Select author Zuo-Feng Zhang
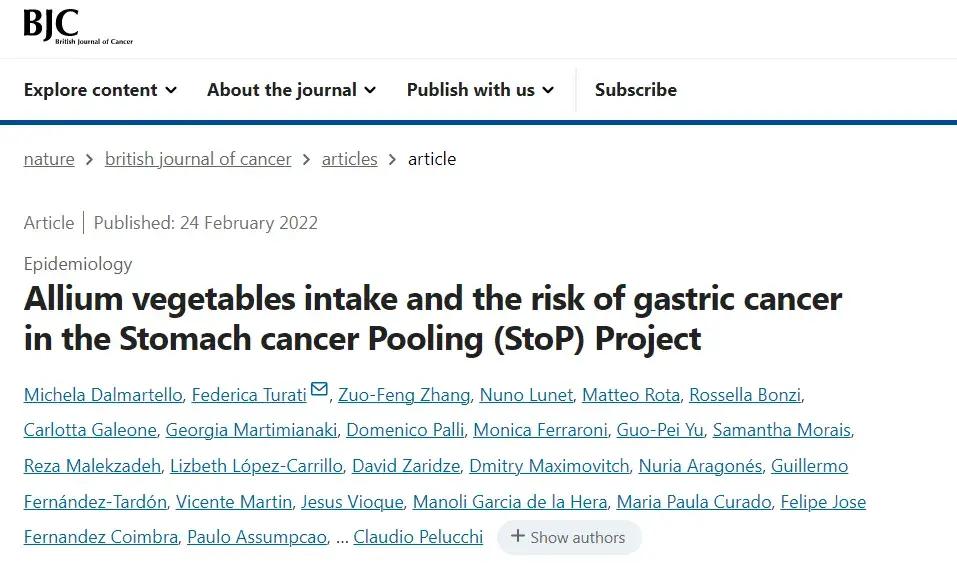 click(403, 395)
